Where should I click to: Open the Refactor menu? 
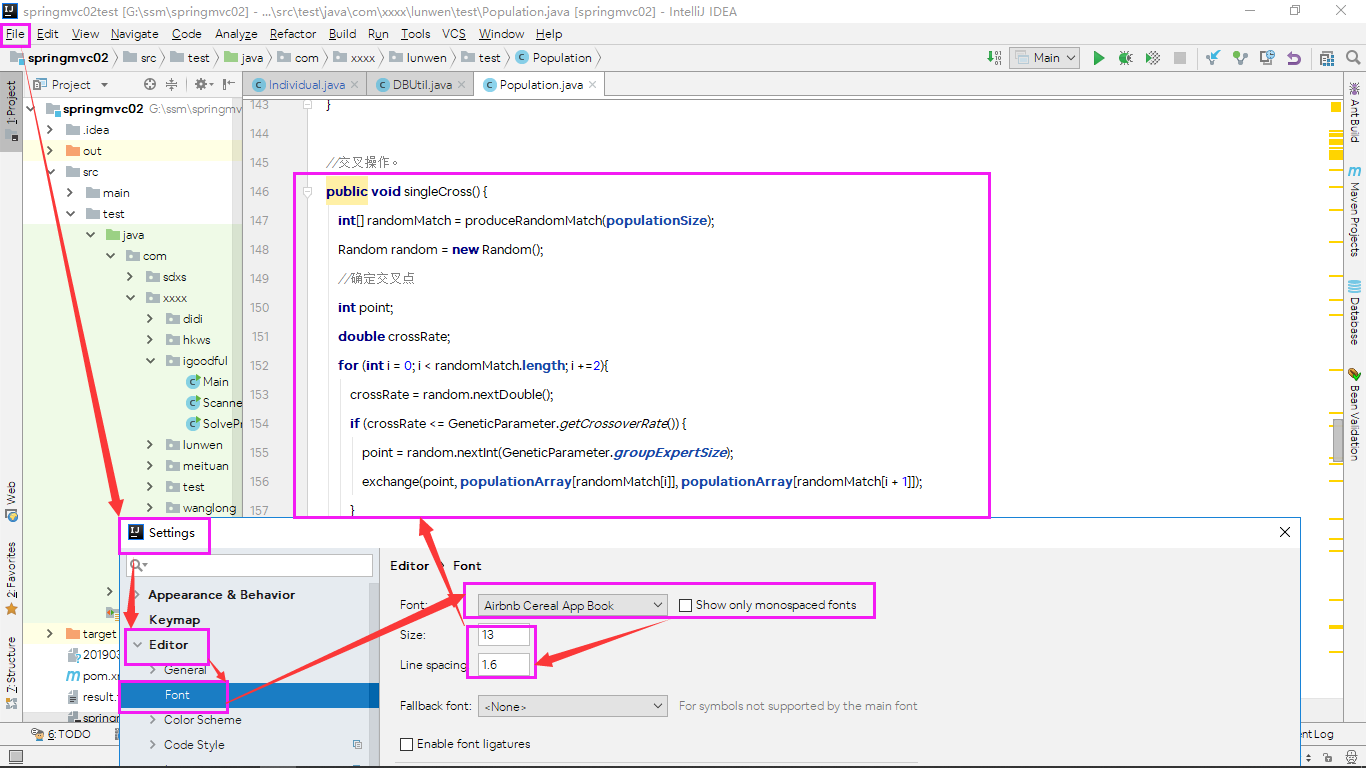tap(293, 34)
